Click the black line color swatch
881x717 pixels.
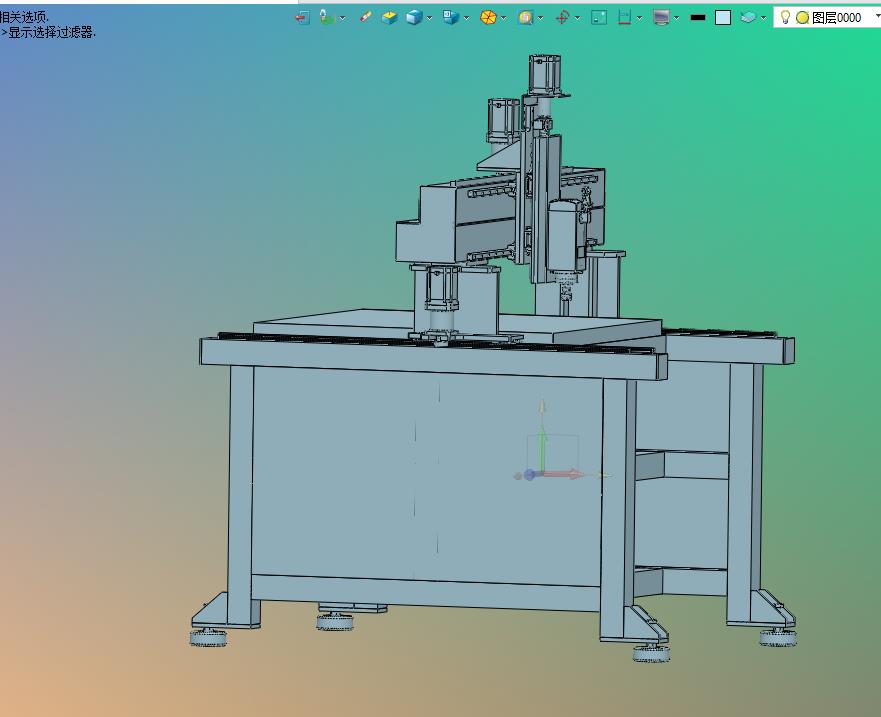[x=698, y=18]
